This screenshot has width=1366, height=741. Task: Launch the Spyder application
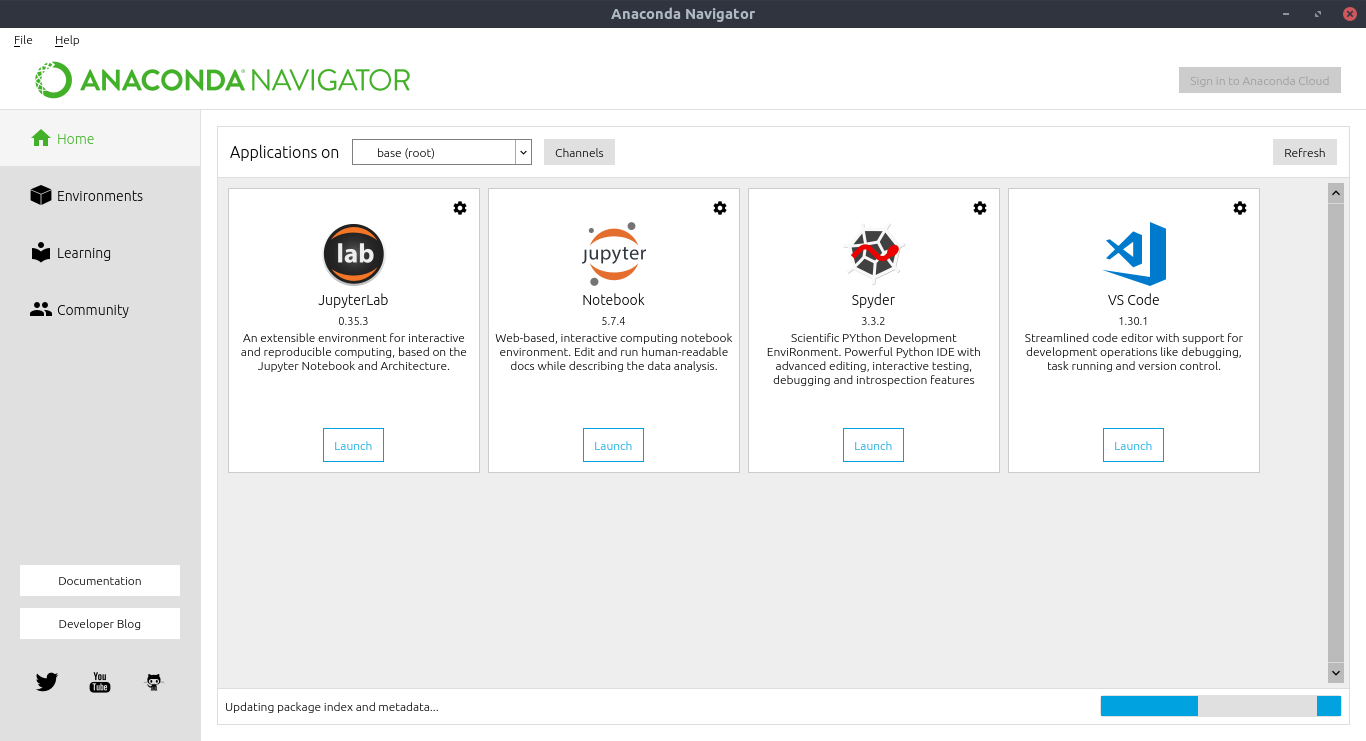point(873,444)
